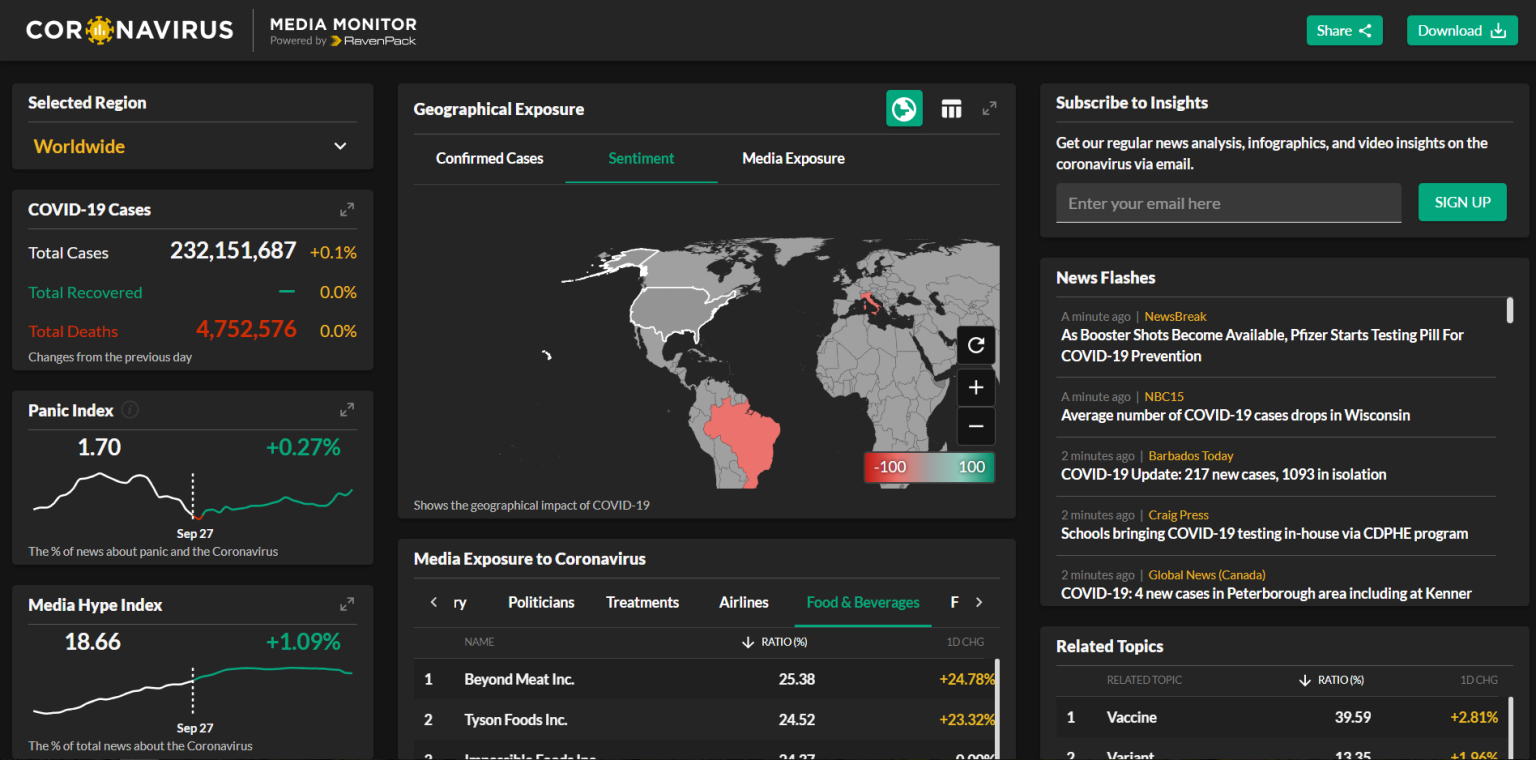Click the Panic Index info icon

[130, 410]
